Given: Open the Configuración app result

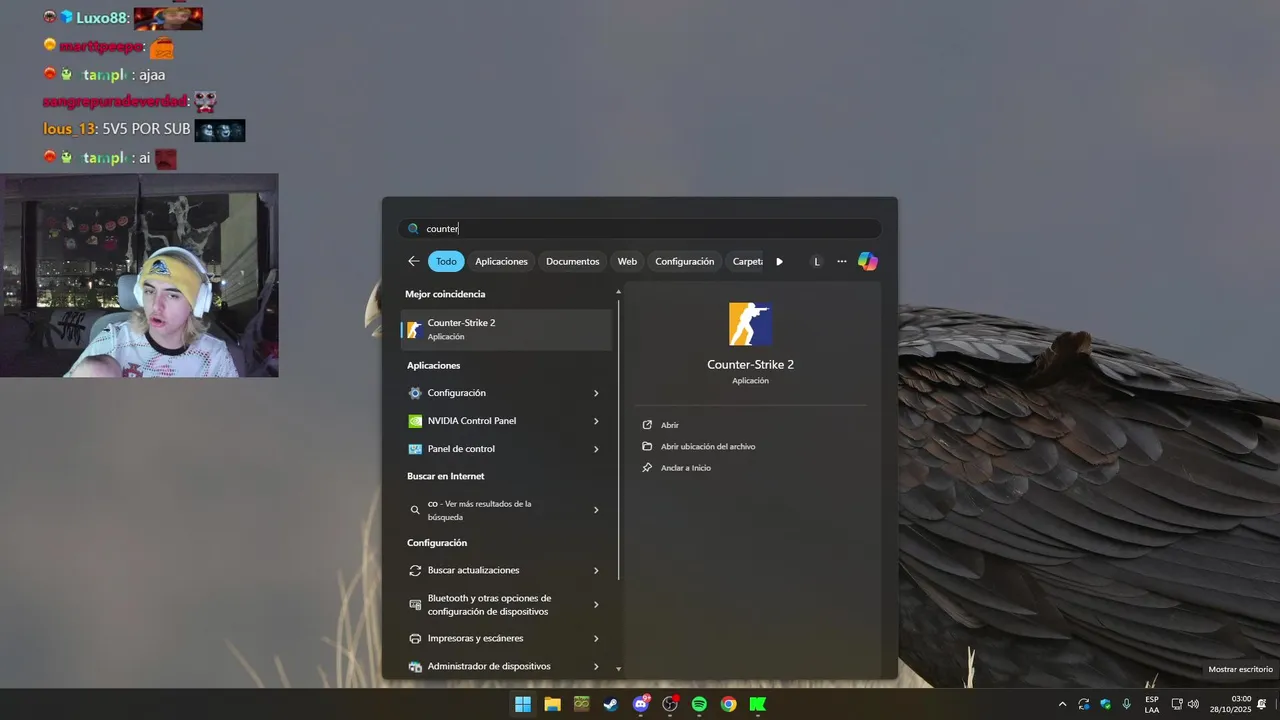Looking at the screenshot, I should 506,393.
